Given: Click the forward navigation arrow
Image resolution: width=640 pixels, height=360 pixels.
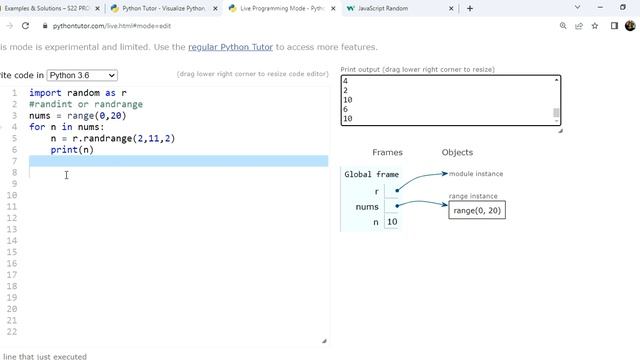Looking at the screenshot, I should (x=9, y=26).
